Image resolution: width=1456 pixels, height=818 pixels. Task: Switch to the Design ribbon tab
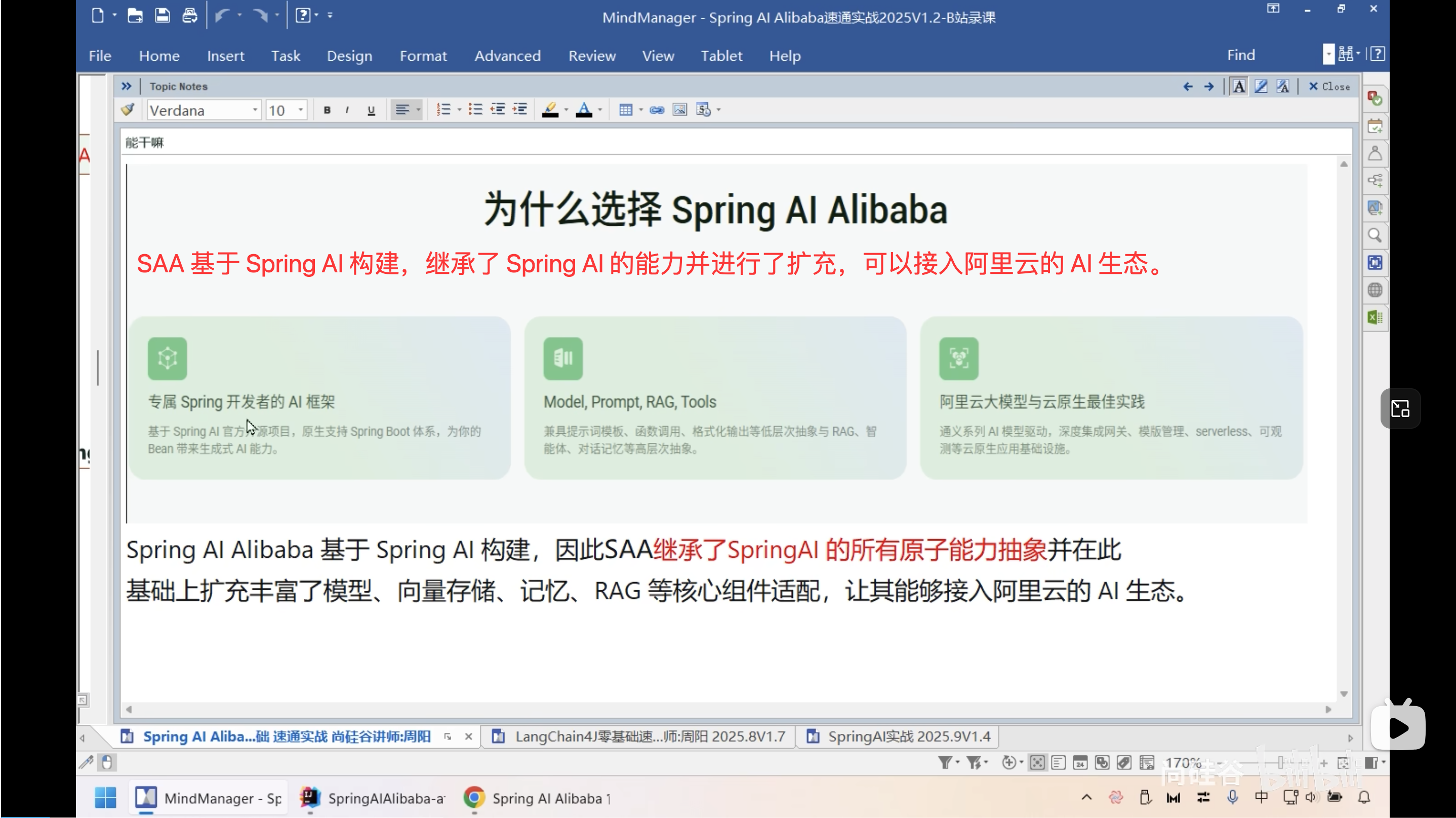pyautogui.click(x=349, y=56)
